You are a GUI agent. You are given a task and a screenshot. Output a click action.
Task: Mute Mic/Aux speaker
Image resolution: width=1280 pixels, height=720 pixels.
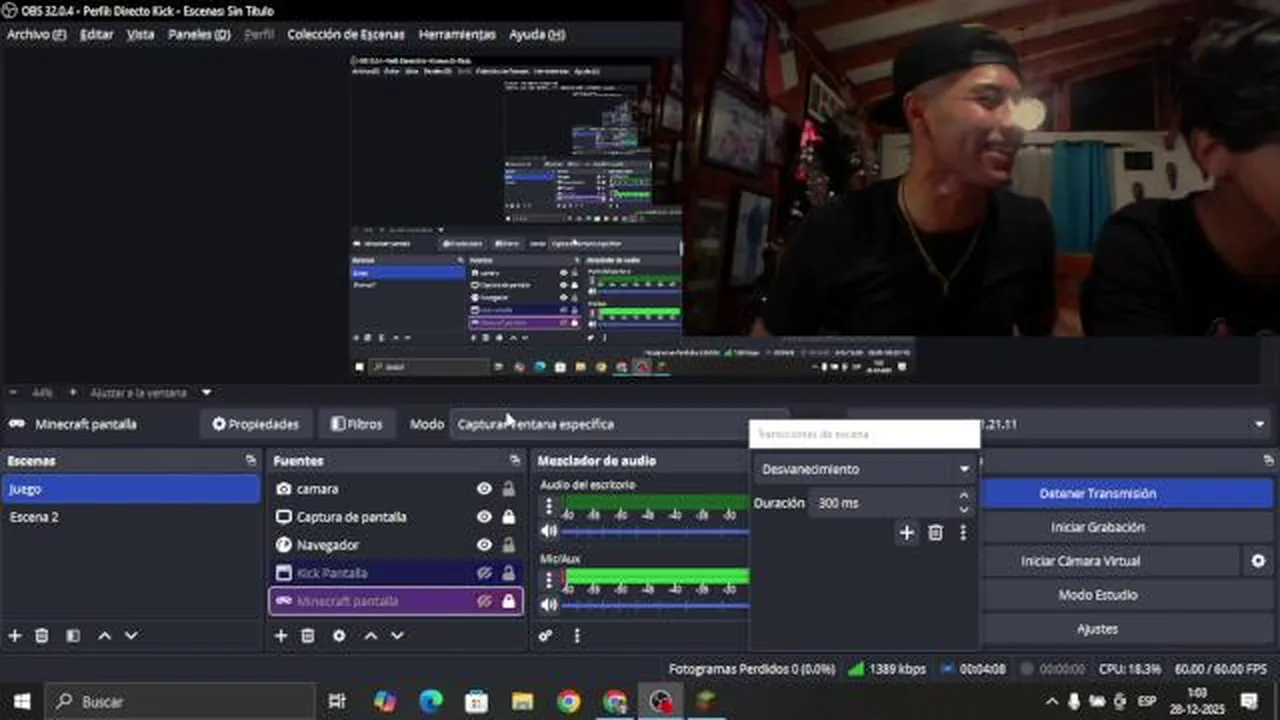coord(548,605)
